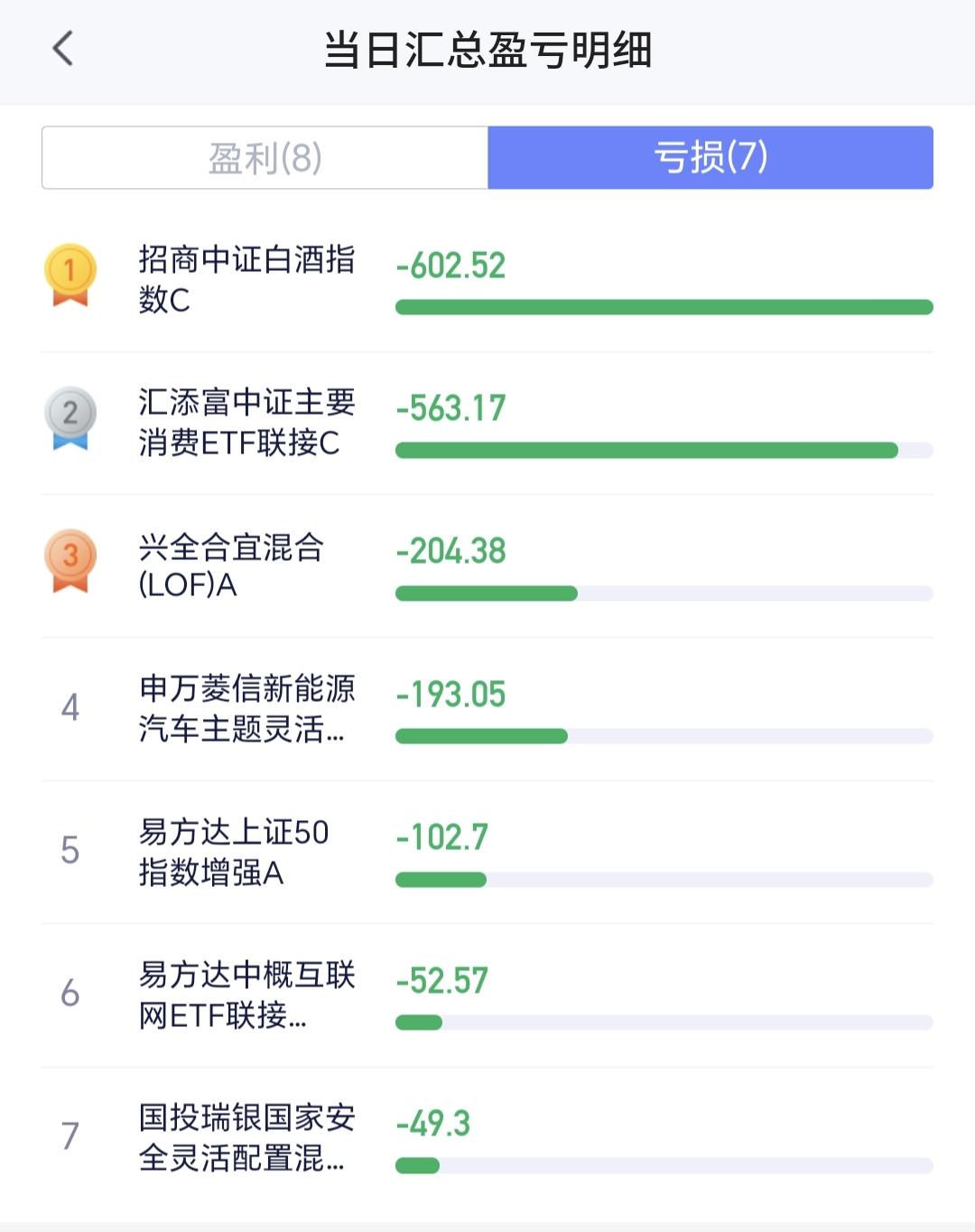Click the -204.38 loss amount

(451, 551)
